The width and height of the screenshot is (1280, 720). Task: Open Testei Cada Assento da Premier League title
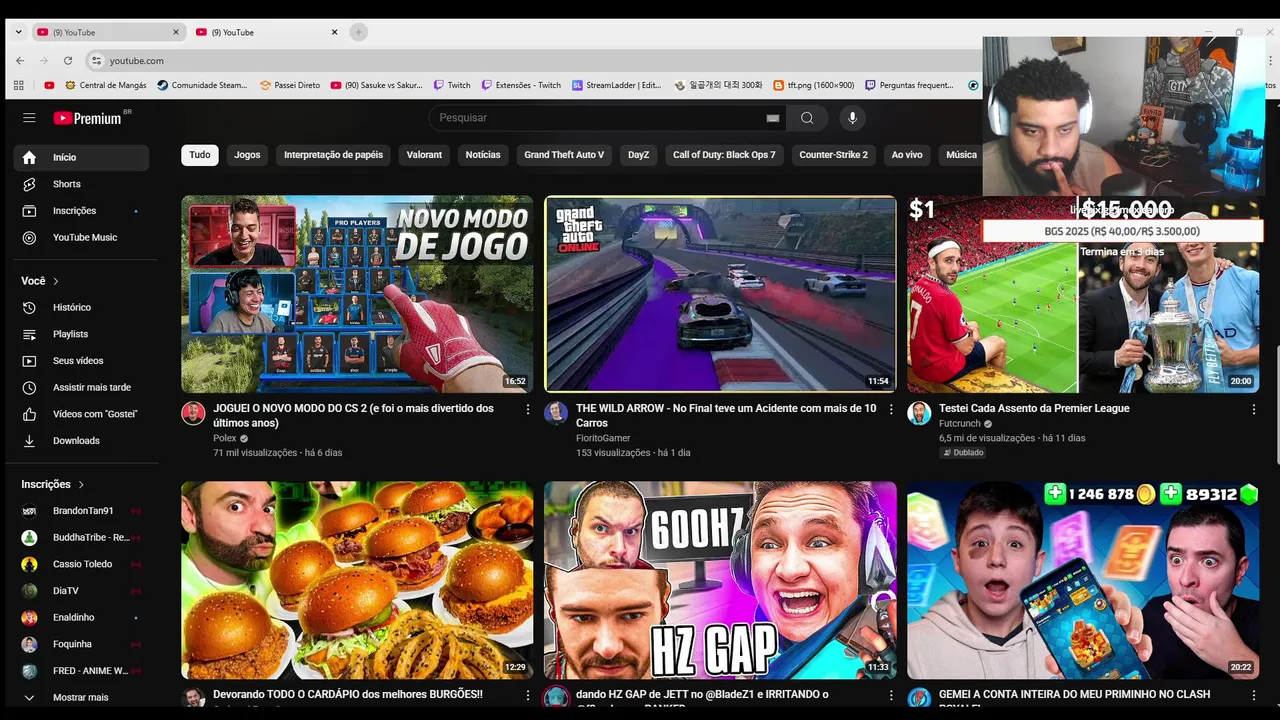(1034, 409)
